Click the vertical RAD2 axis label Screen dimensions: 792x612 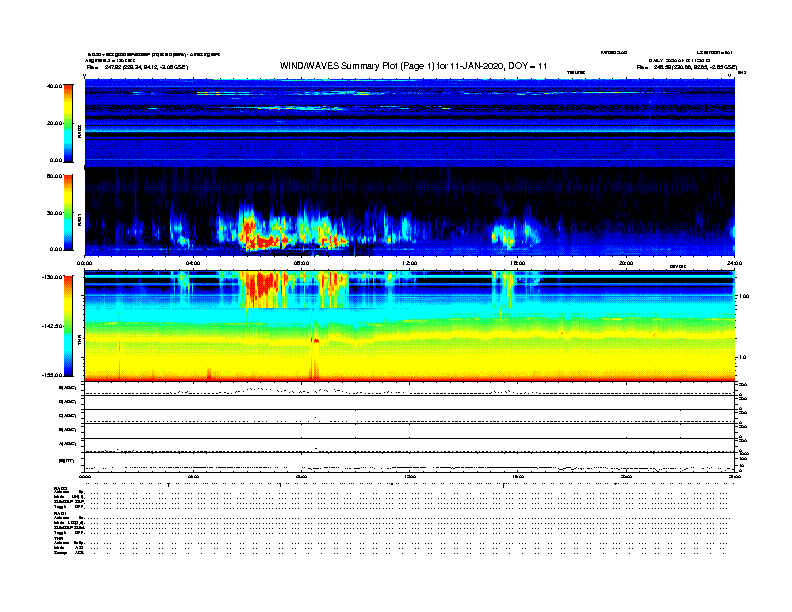(x=79, y=132)
